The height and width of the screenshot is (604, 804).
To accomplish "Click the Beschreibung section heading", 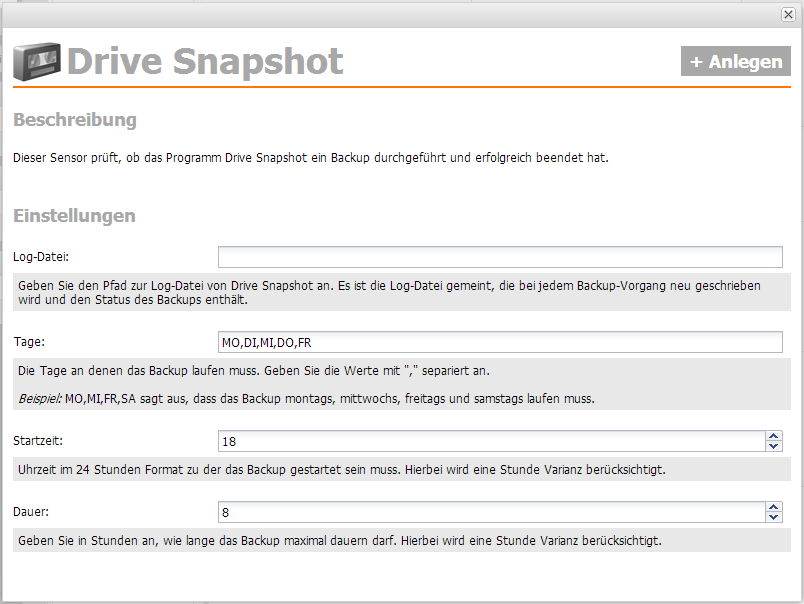I will coord(75,120).
